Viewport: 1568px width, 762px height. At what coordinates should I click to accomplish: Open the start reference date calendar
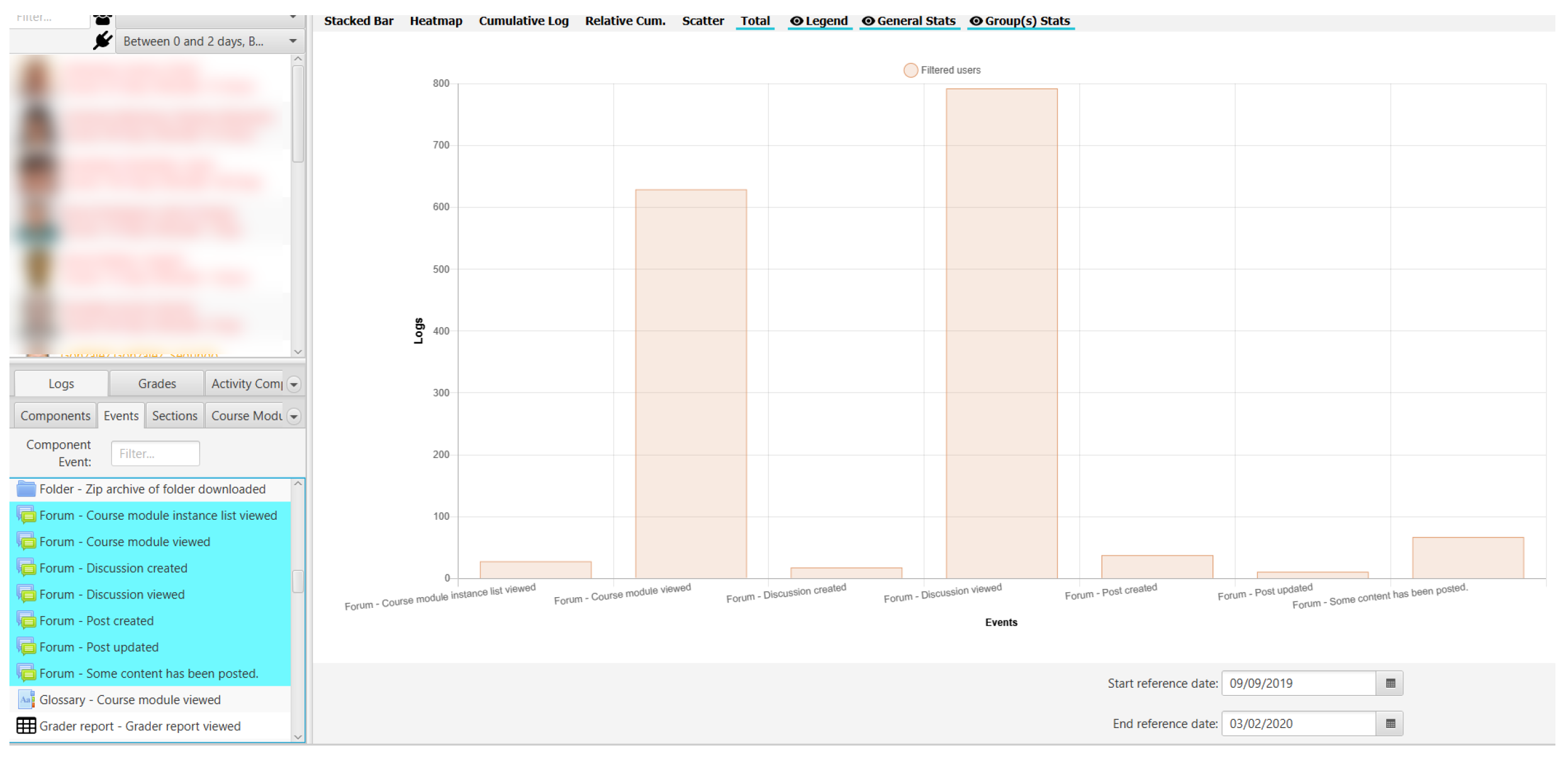click(x=1390, y=683)
